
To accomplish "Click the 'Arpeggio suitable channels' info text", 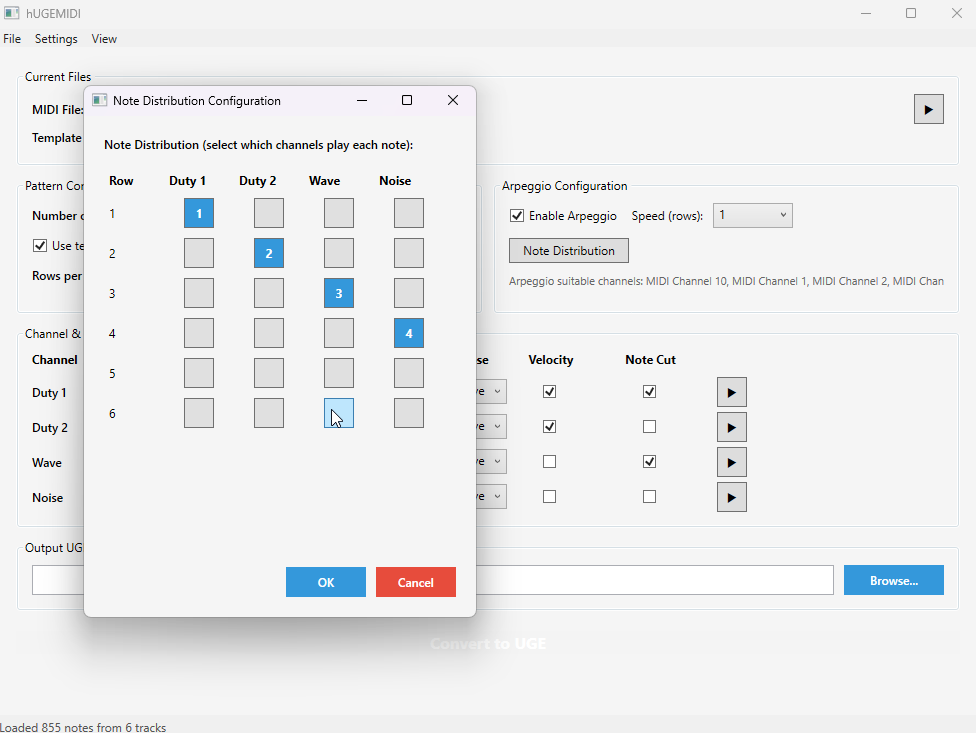I will [726, 281].
